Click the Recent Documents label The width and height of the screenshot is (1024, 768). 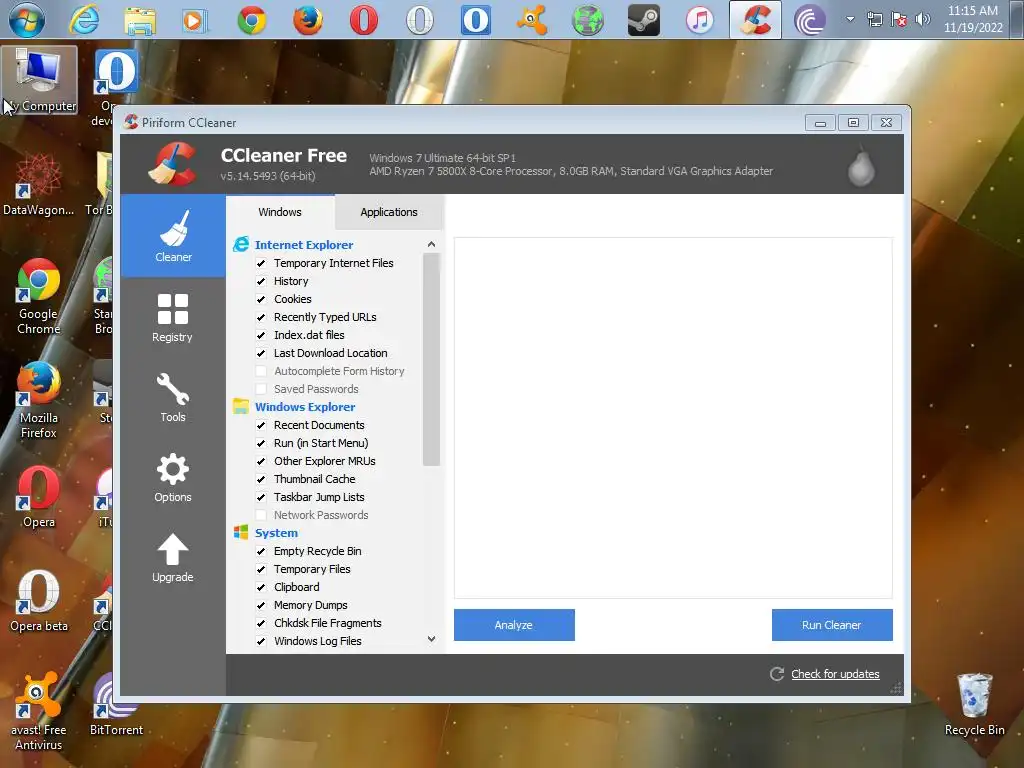click(319, 425)
